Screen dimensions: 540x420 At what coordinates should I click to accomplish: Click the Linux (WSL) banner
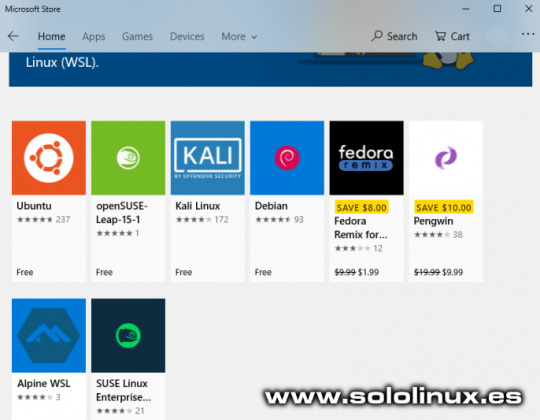[x=270, y=69]
